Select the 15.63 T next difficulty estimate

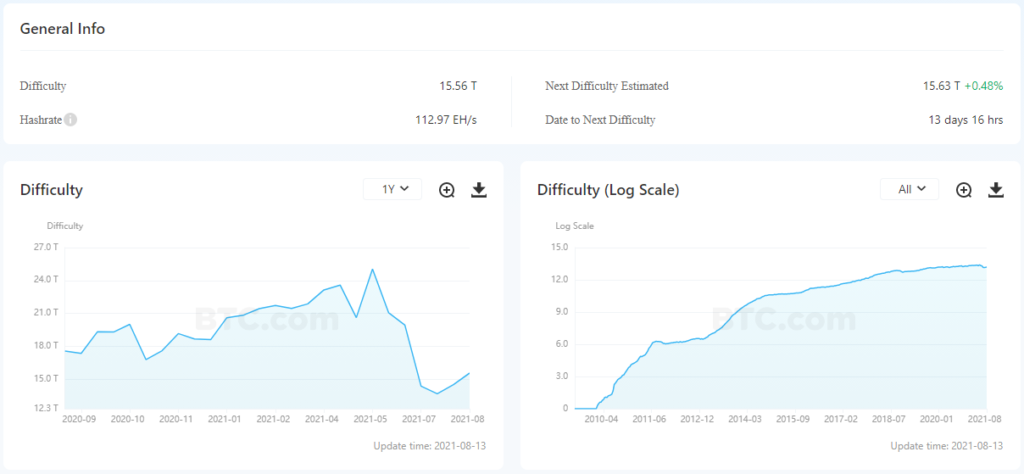[941, 86]
